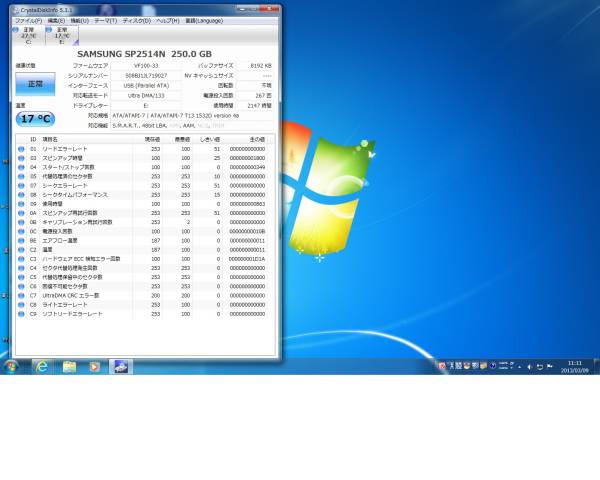Click status icon for 0C 電源投入回数
This screenshot has height=480, width=600.
click(21, 232)
